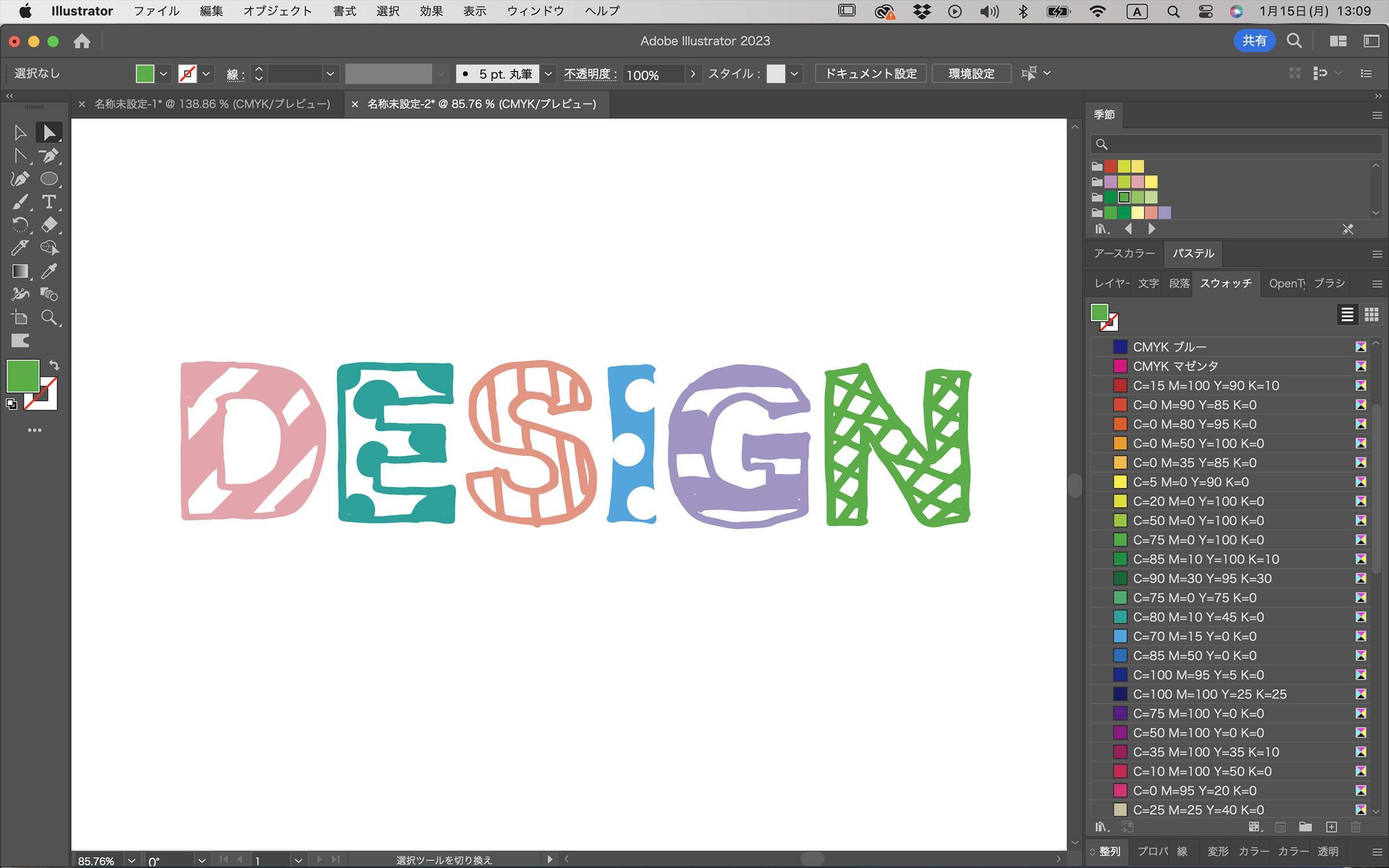Select the Eraser tool
The image size is (1389, 868).
(x=49, y=225)
